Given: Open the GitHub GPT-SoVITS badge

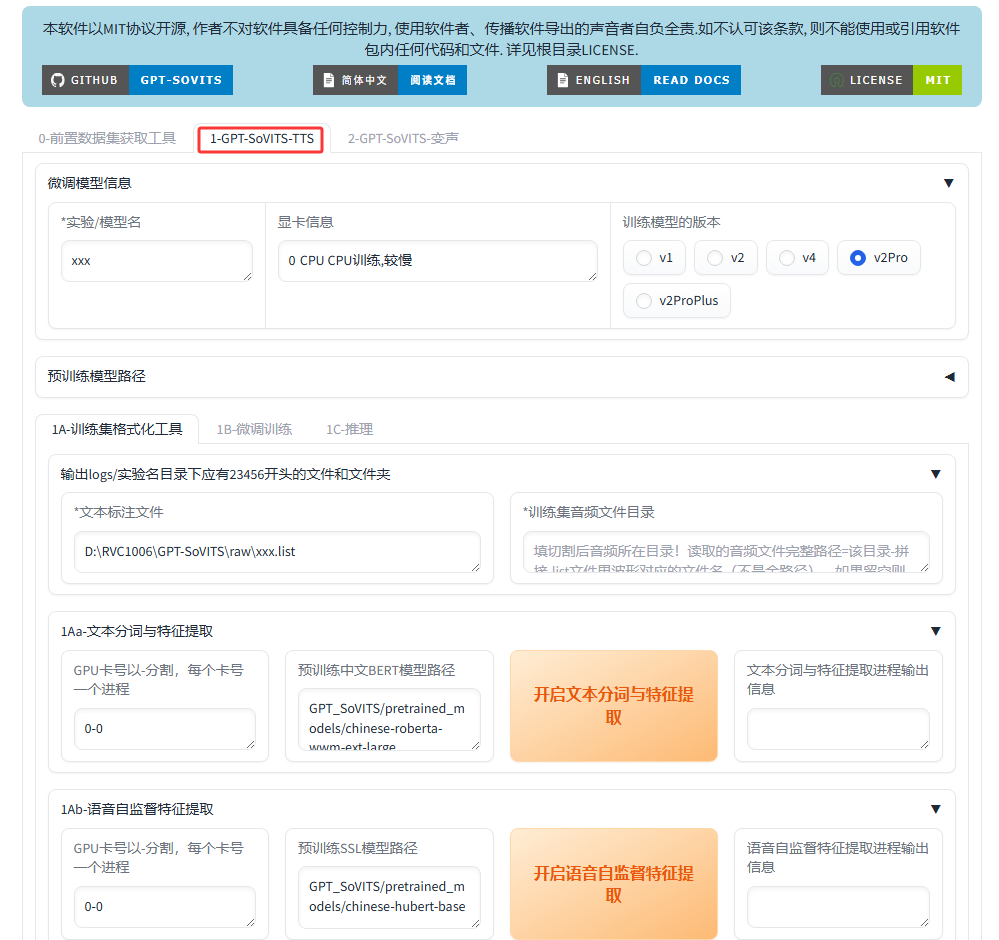Looking at the screenshot, I should tap(137, 80).
